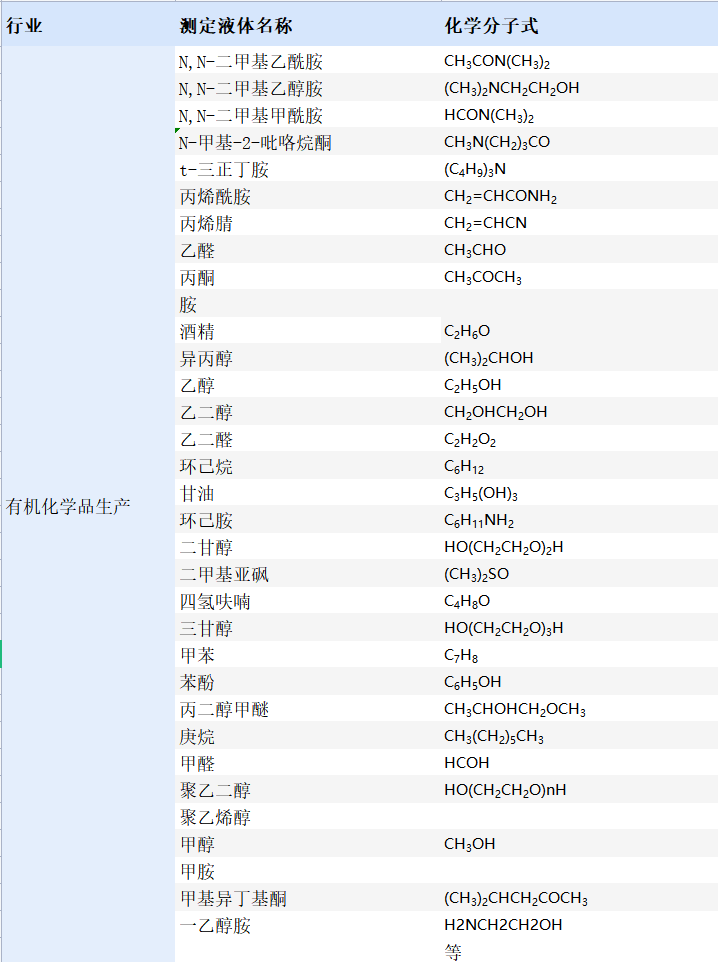This screenshot has height=962, width=718.
Task: Click the HO(CH2CH2O)nH formula cell
Action: coord(578,790)
